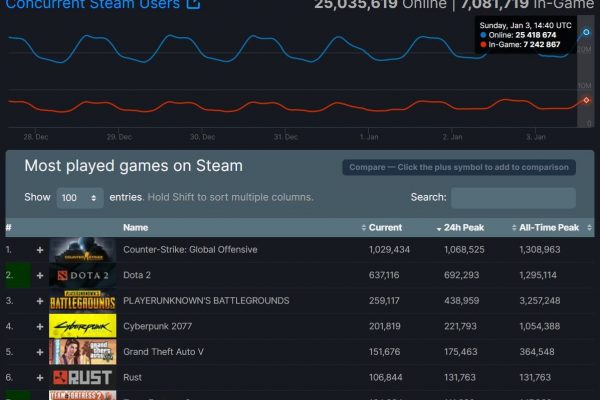Add Dota 2 to comparison

pyautogui.click(x=40, y=276)
